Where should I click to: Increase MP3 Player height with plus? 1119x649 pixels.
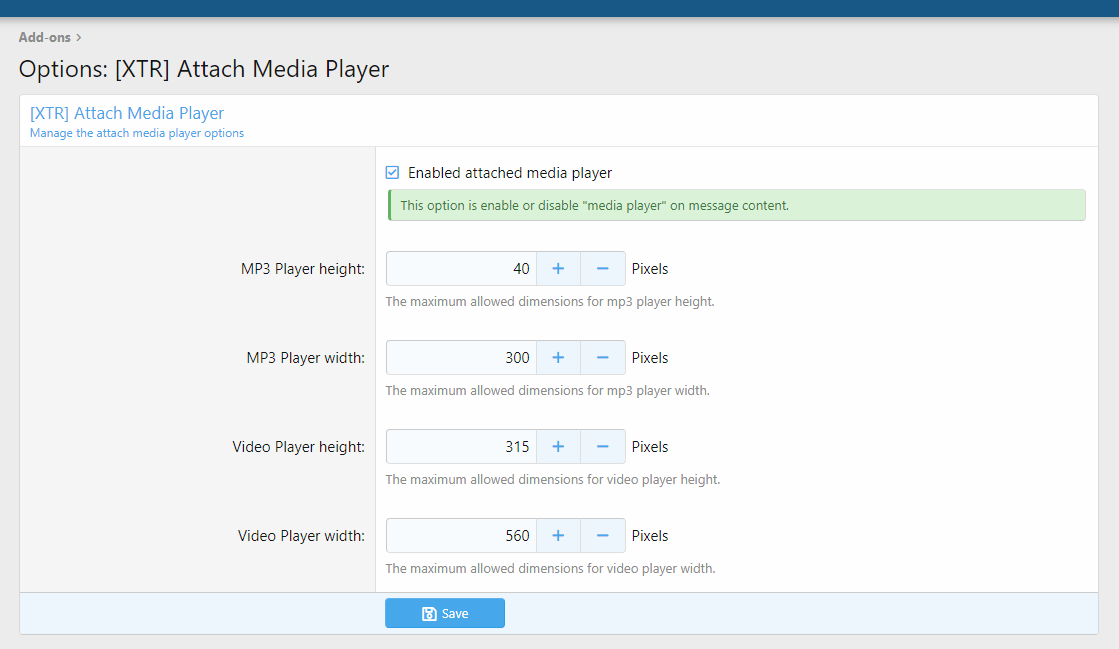tap(558, 268)
